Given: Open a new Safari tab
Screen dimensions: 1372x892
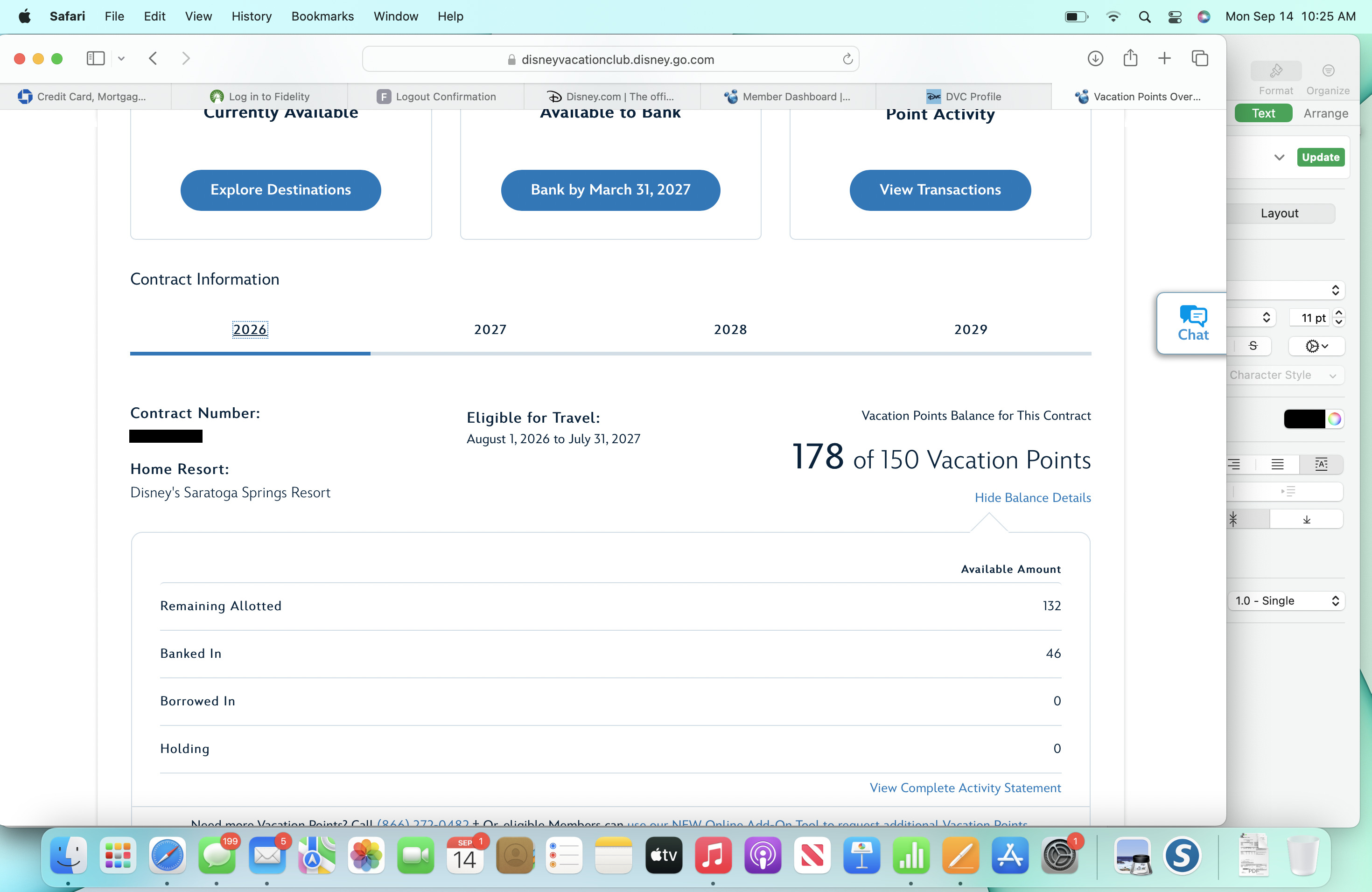Looking at the screenshot, I should (x=1164, y=58).
